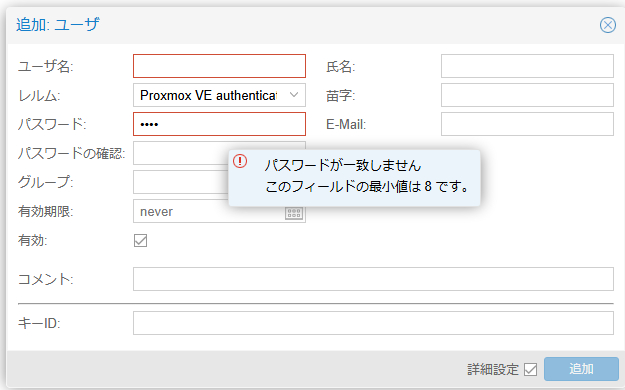Focus the ユーザ名 input field

tap(219, 66)
